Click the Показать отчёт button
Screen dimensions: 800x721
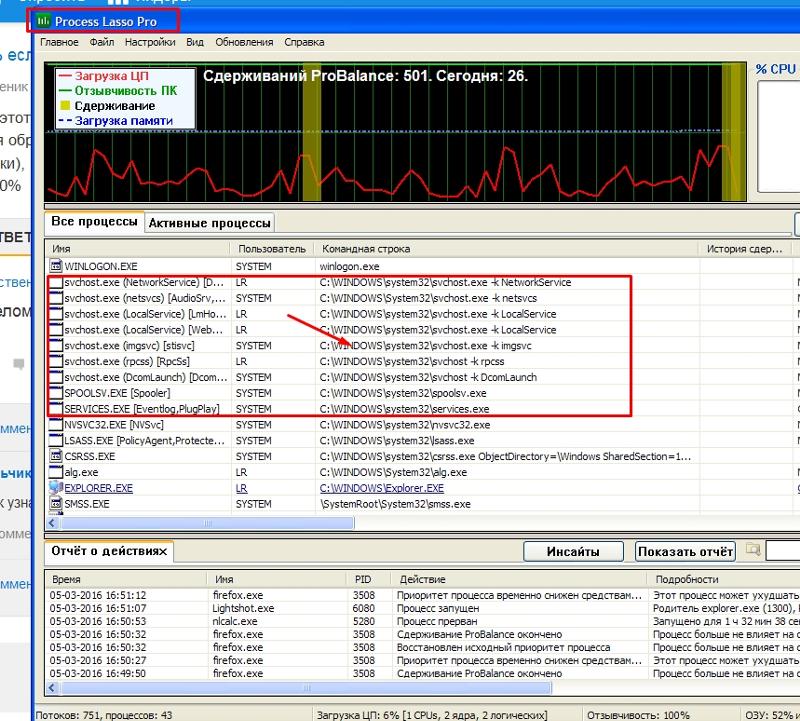coord(685,551)
